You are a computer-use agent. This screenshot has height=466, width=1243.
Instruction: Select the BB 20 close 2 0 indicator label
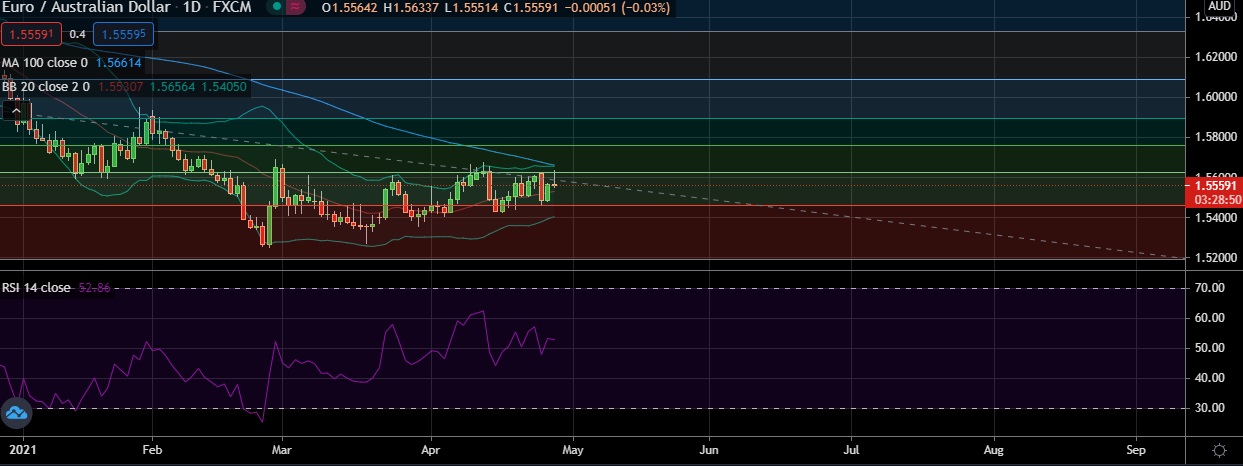[46, 87]
